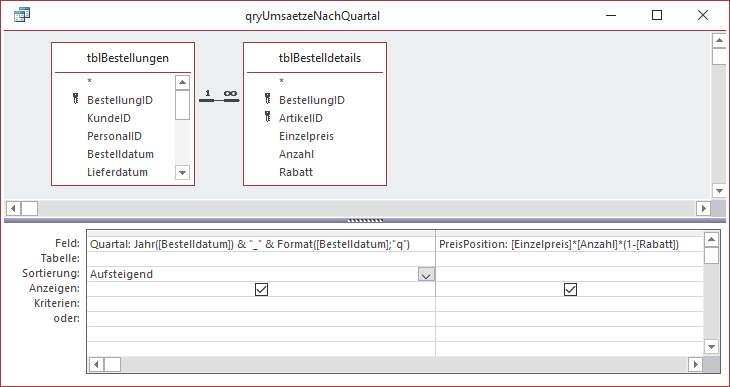The height and width of the screenshot is (387, 730).
Task: Select the ArtikelID field in tblBestelldetails
Action: tap(301, 118)
